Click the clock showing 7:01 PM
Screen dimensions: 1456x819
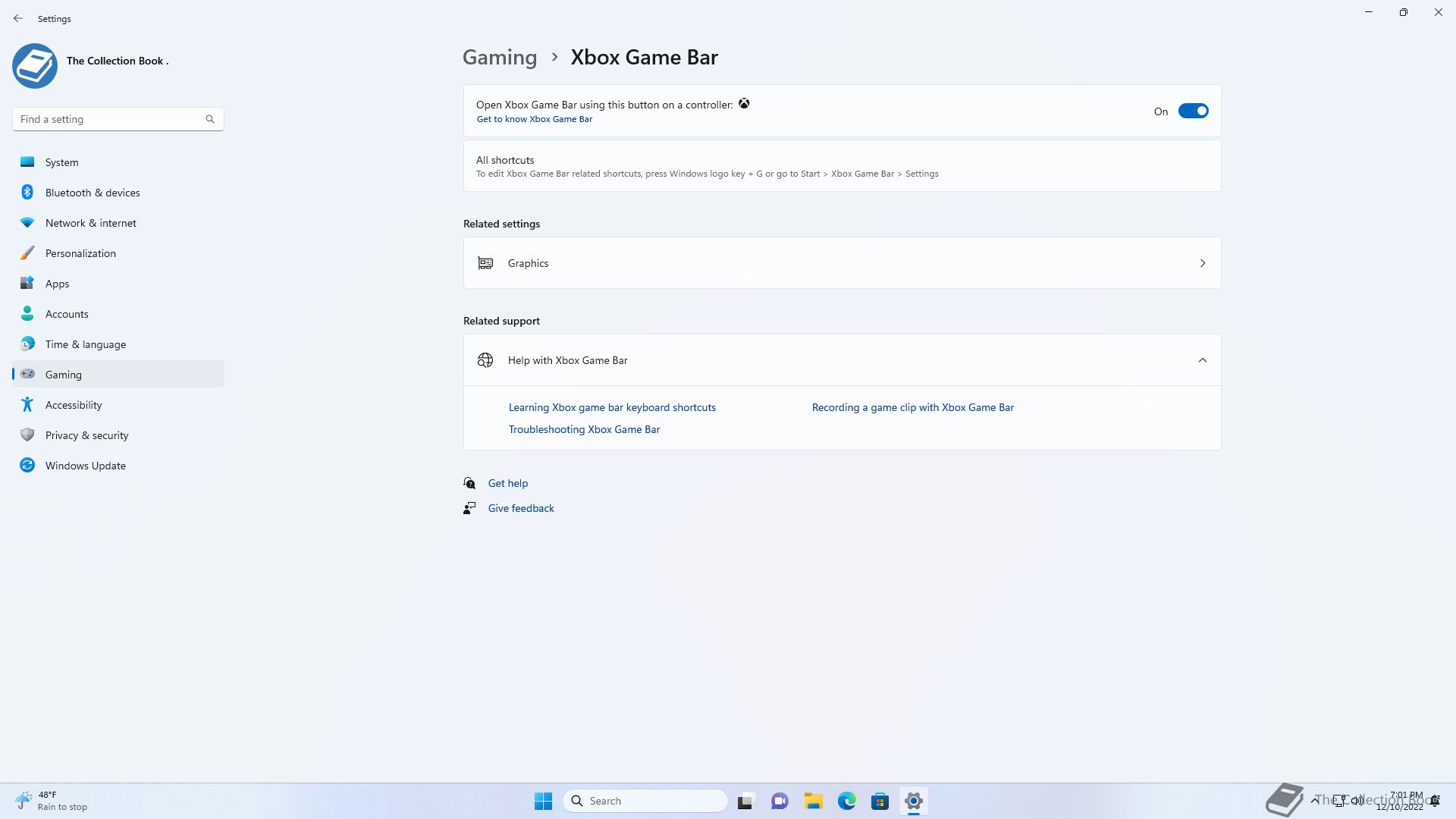[1401, 801]
